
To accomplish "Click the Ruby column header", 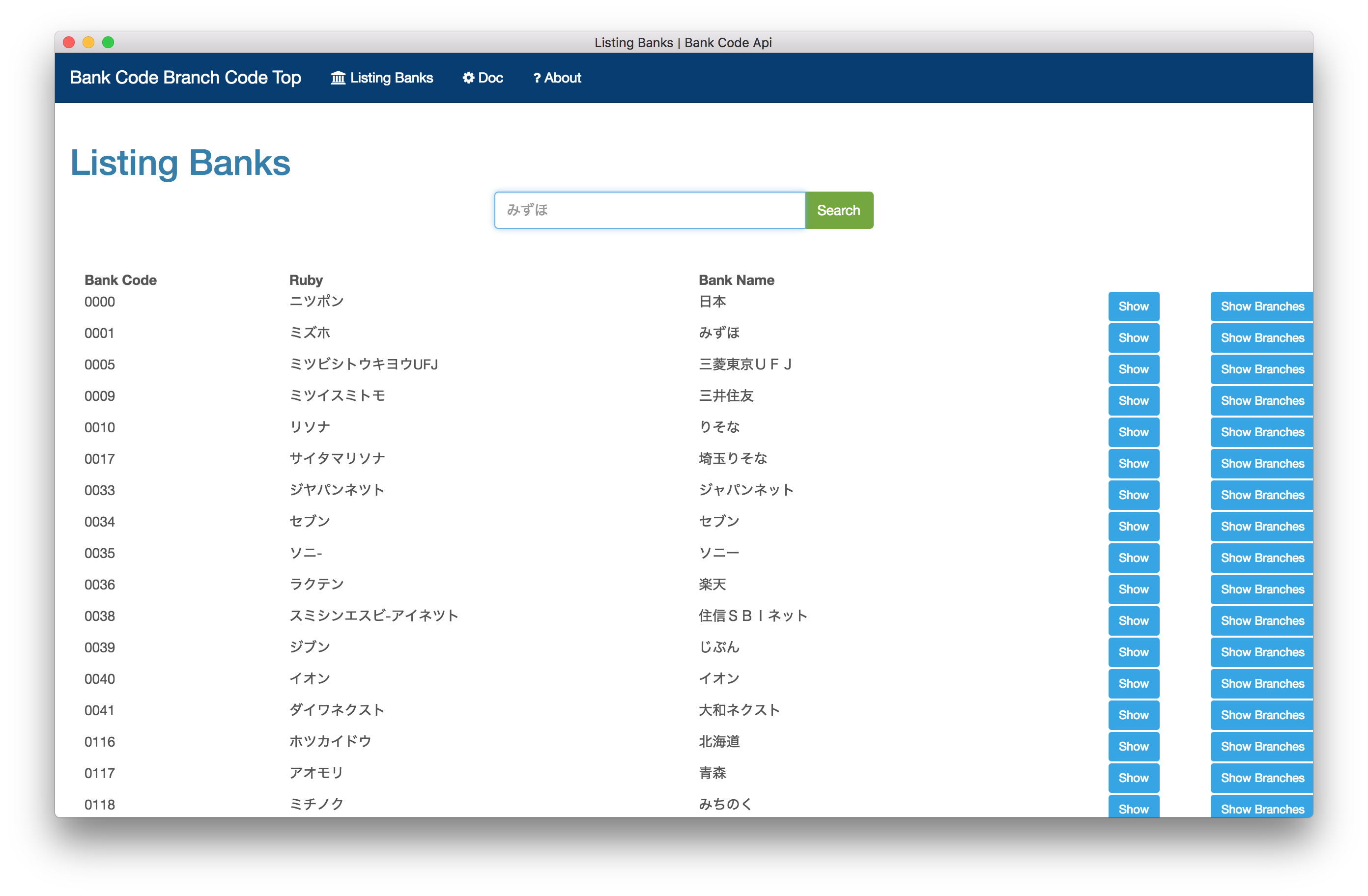I will click(x=306, y=280).
